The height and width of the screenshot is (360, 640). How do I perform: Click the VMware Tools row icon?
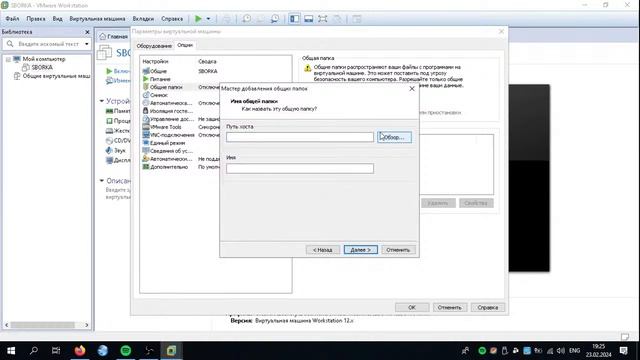(x=146, y=127)
